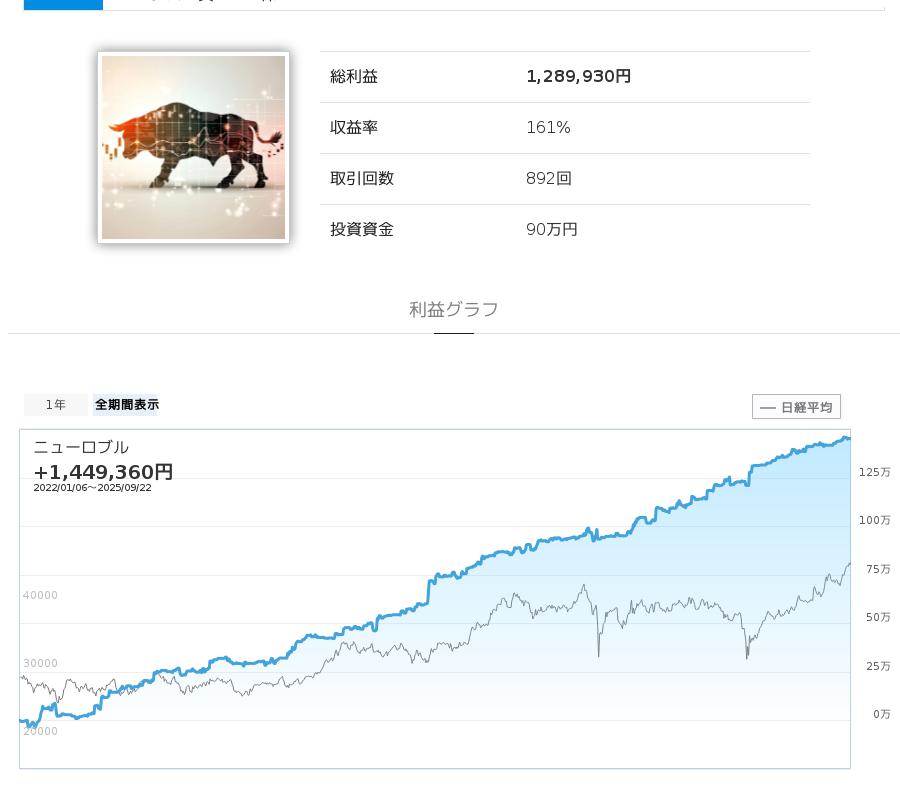
Task: Click the 0万 axis label
Action: click(x=882, y=714)
